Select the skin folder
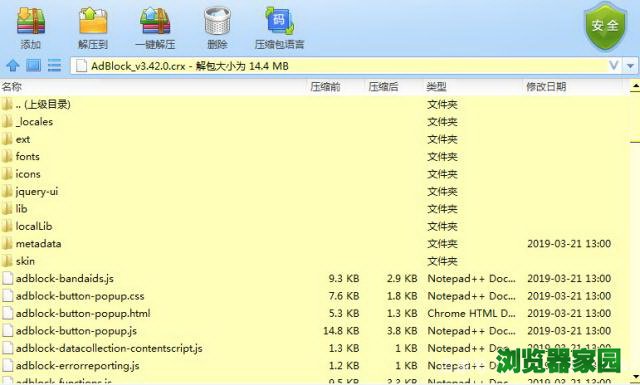The image size is (640, 385). click(314, 261)
